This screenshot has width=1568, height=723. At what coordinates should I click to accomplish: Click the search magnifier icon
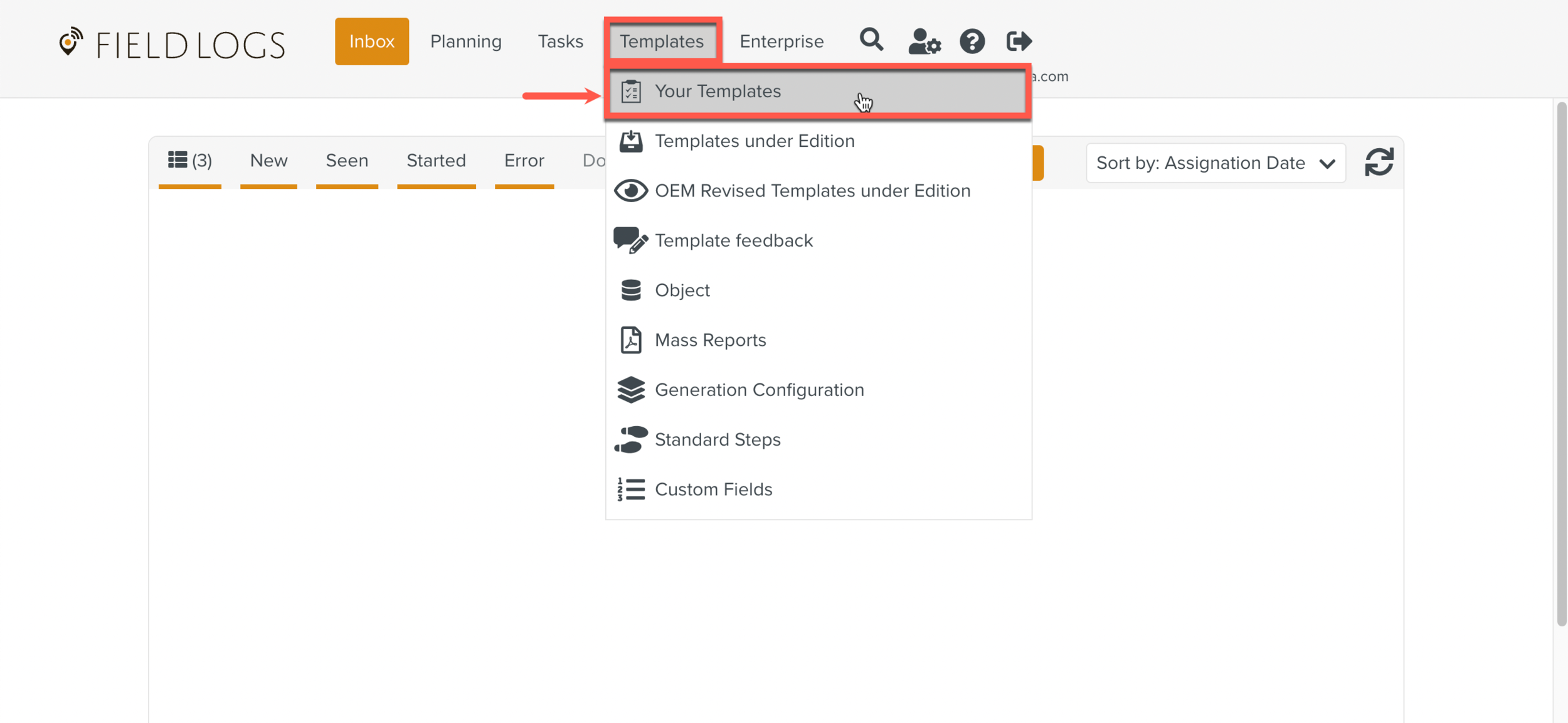tap(871, 41)
